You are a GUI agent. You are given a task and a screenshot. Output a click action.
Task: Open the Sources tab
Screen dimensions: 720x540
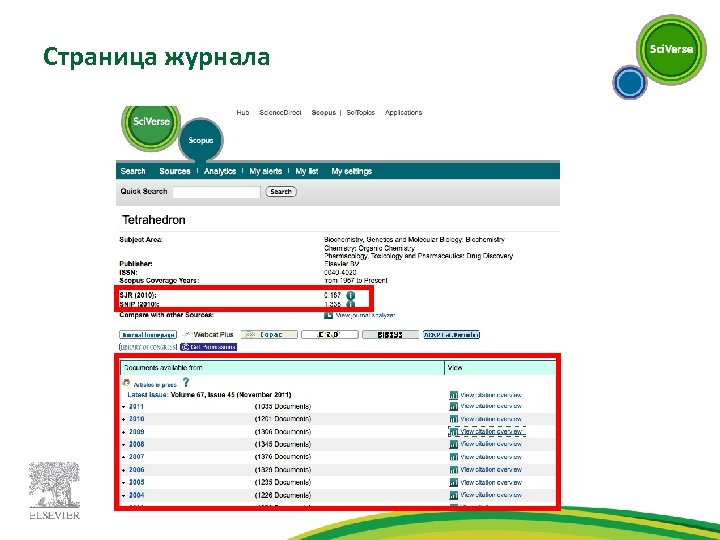click(174, 171)
